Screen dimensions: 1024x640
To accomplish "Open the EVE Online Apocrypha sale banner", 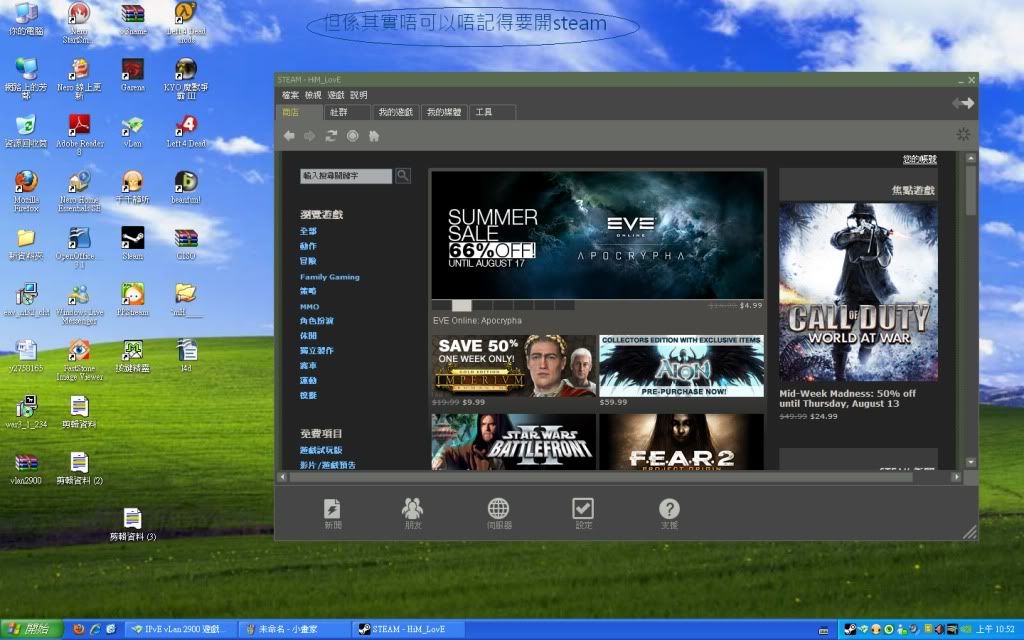I will click(598, 234).
